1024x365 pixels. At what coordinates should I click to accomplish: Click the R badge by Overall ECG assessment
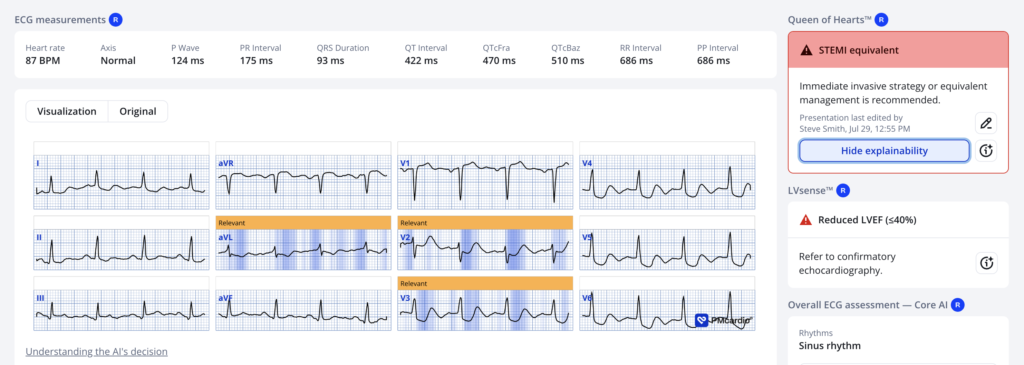pos(957,304)
